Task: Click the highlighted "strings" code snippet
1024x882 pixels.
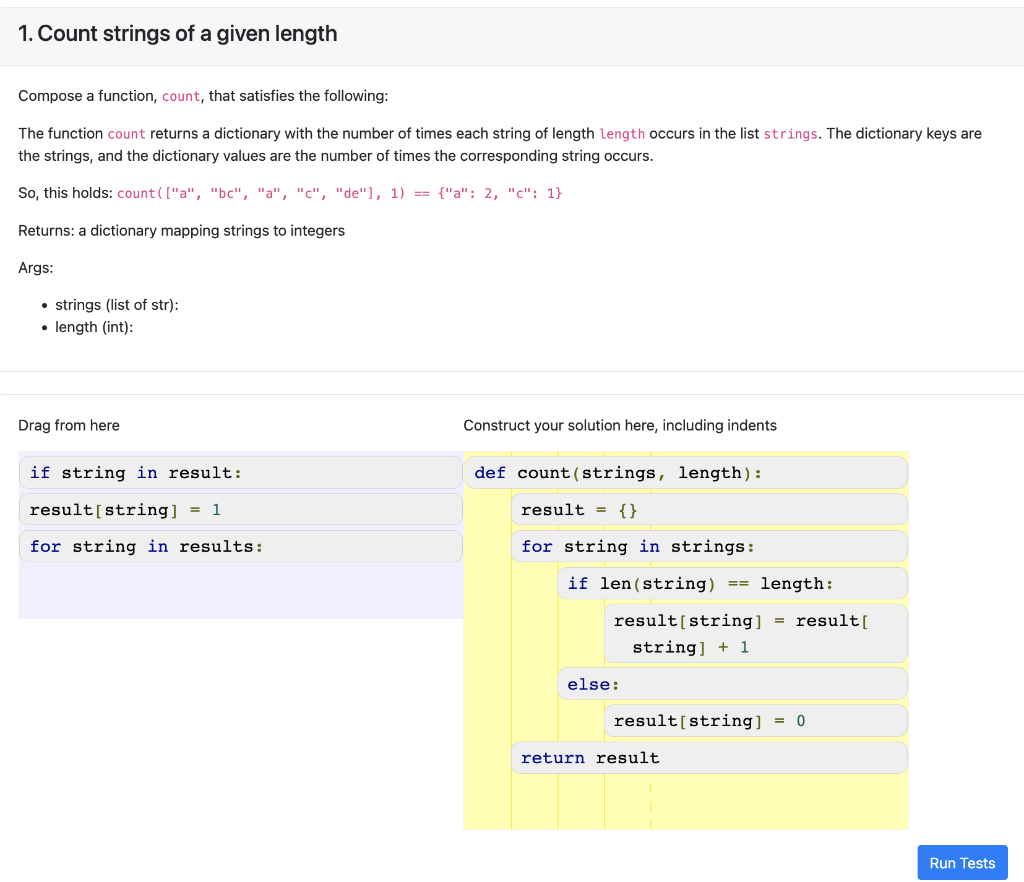Action: coord(791,133)
